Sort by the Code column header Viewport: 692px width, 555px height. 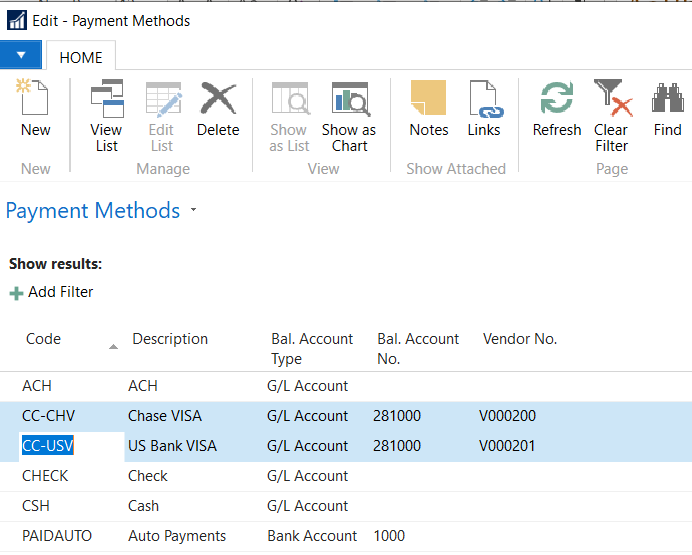point(44,339)
